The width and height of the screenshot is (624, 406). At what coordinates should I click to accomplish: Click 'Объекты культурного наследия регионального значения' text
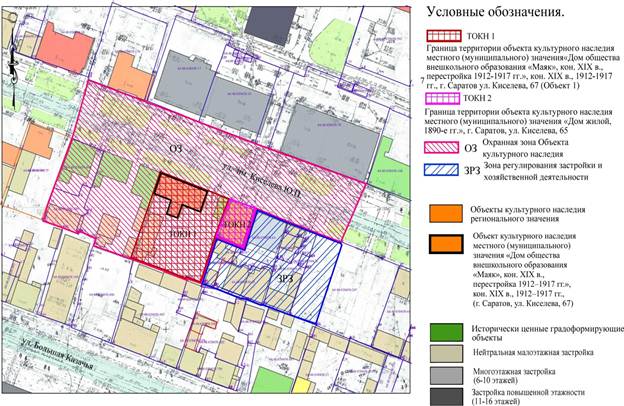tap(528, 214)
